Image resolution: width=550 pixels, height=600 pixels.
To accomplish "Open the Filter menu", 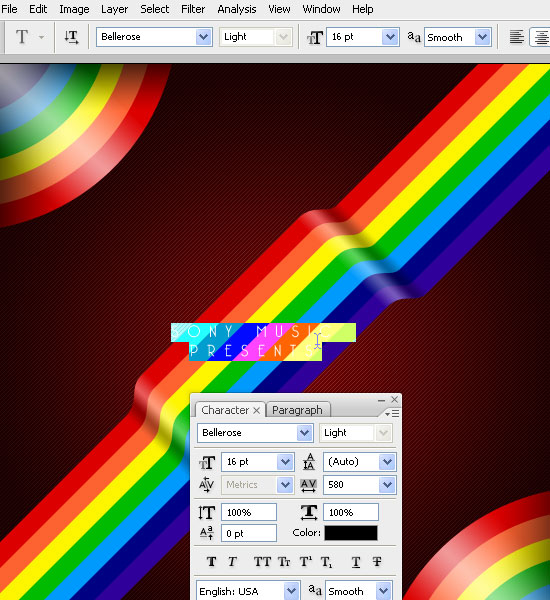I will (x=193, y=9).
